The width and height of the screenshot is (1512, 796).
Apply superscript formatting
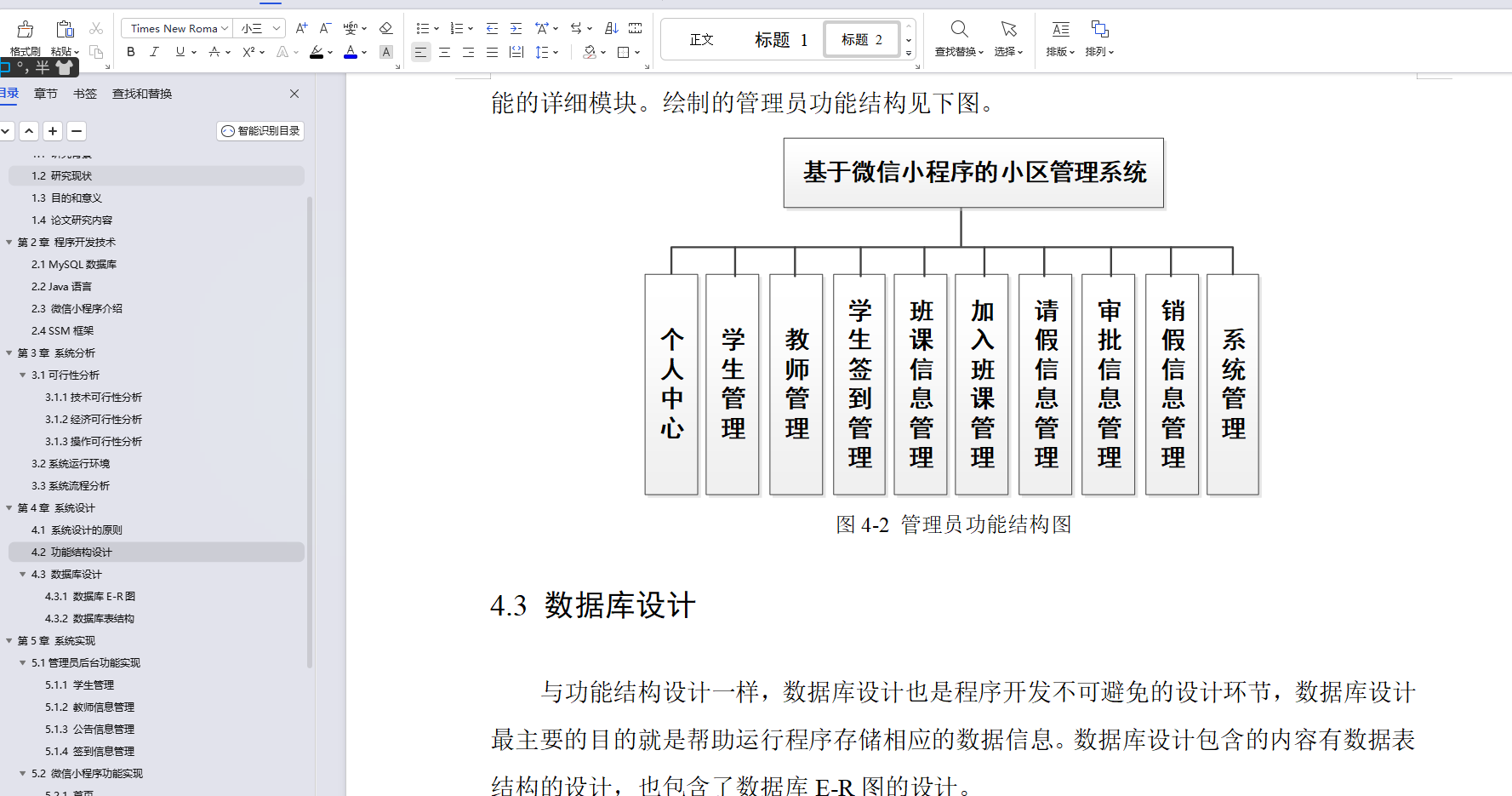click(248, 52)
